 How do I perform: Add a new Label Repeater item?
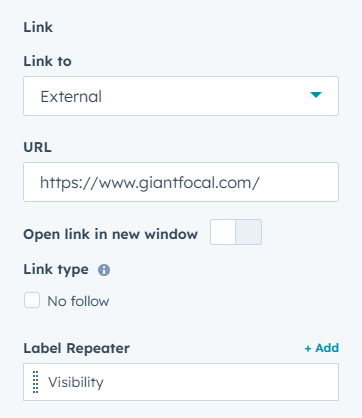coord(322,348)
